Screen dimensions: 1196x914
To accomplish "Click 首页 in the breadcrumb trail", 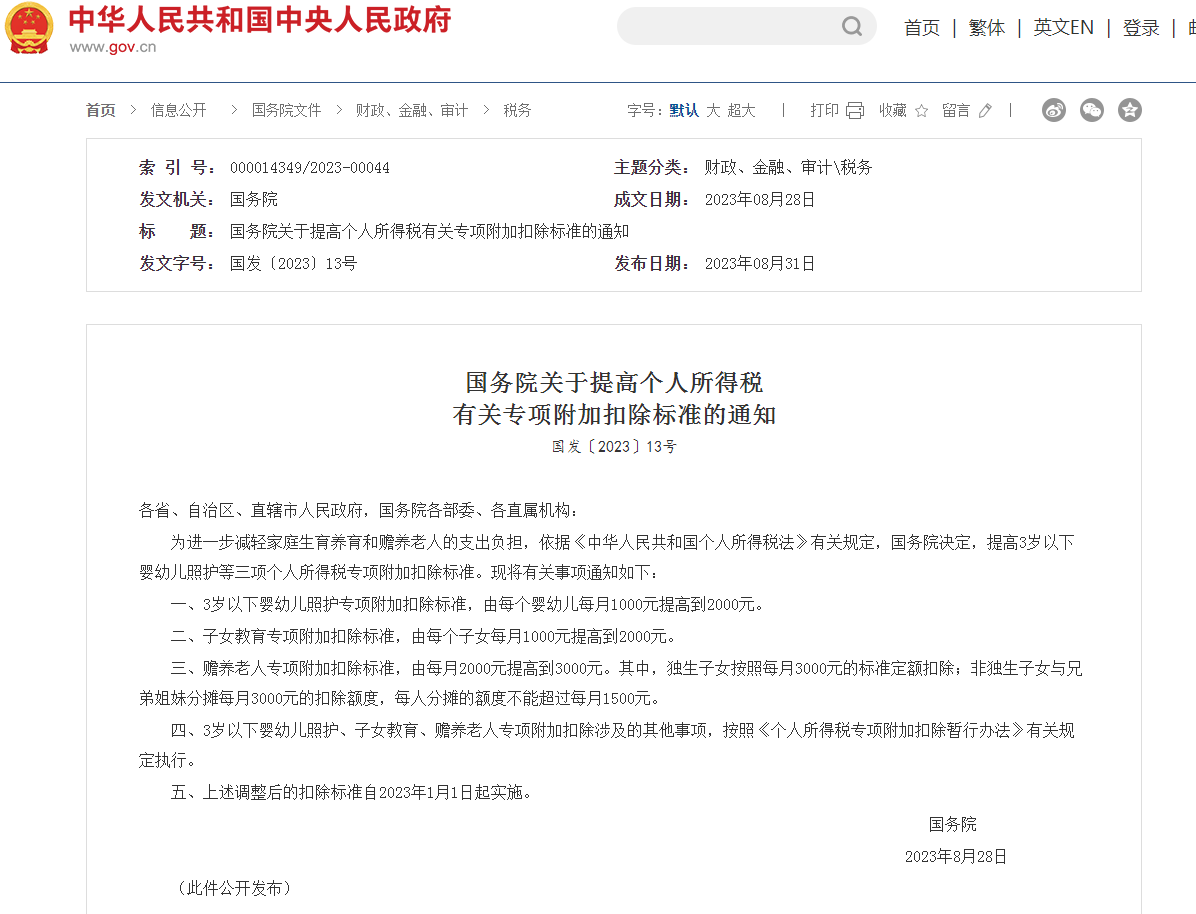I will (x=101, y=111).
